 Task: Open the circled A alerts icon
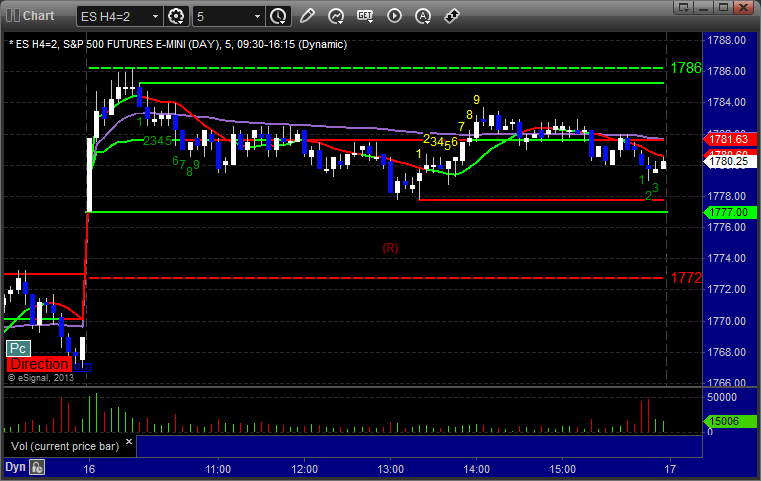(x=423, y=16)
